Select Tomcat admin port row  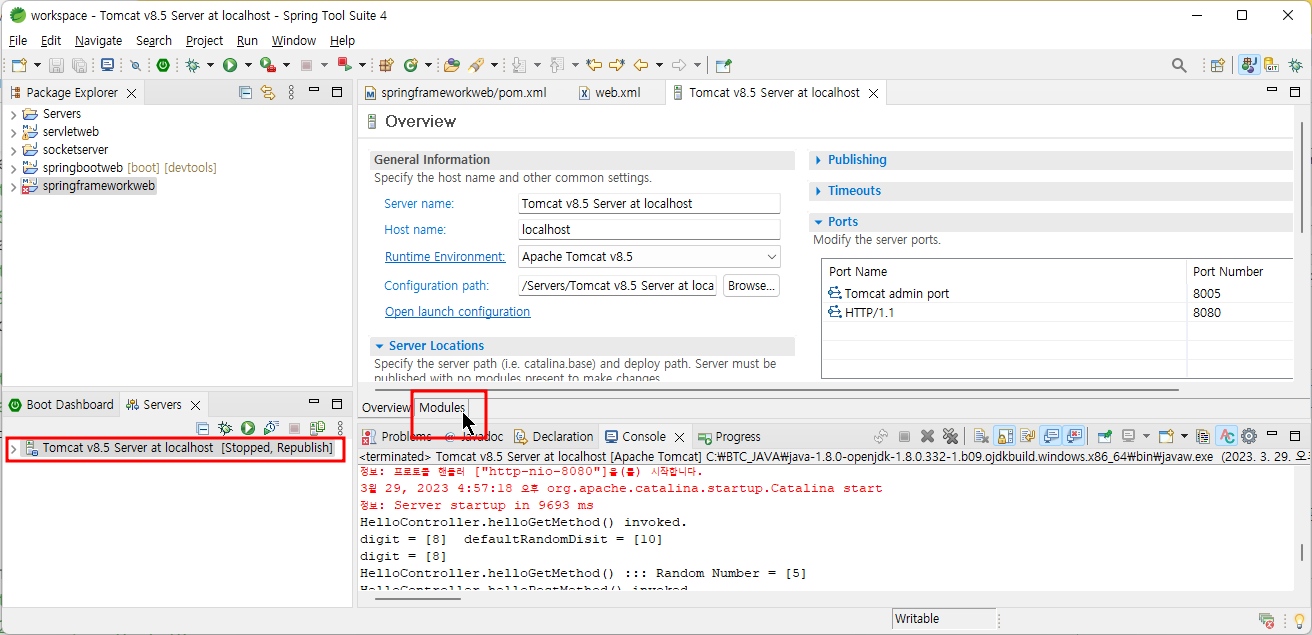pos(1058,294)
